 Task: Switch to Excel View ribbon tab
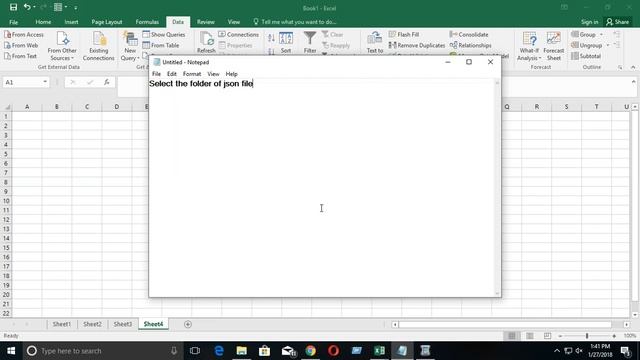pos(234,22)
